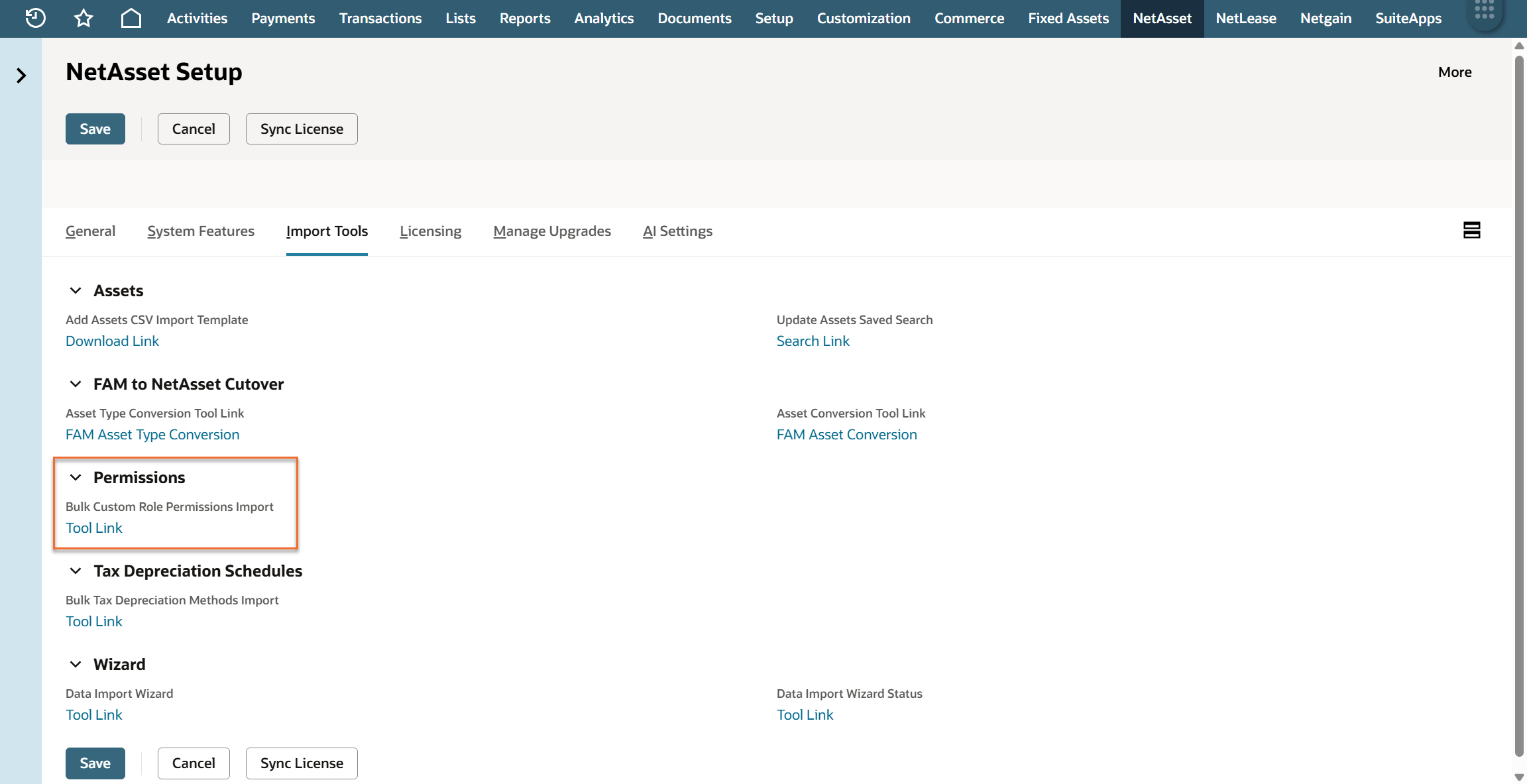The image size is (1527, 784).
Task: Click the Update Assets Saved Search label
Action: click(x=854, y=319)
